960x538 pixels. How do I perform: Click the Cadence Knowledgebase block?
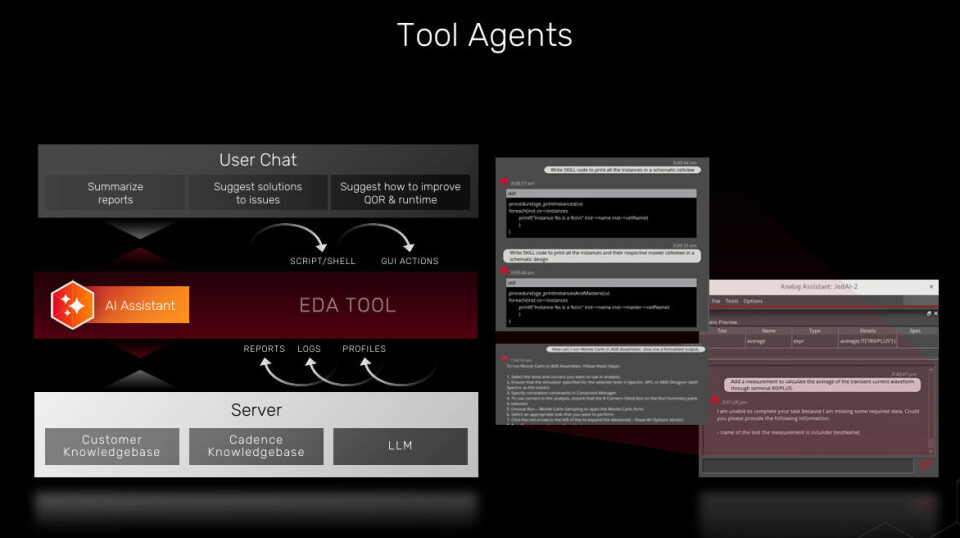click(x=256, y=446)
